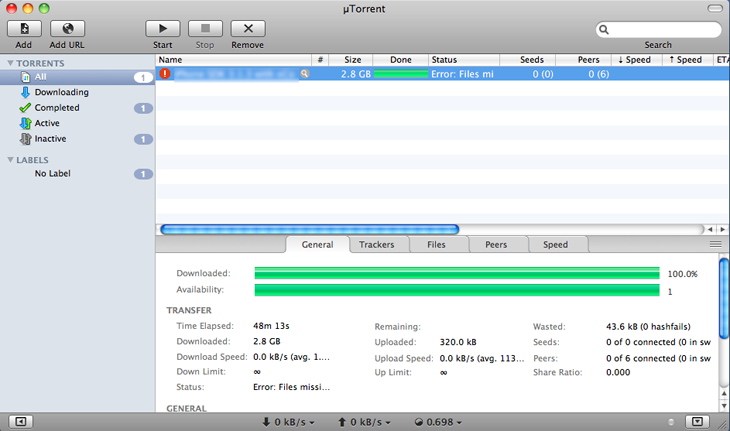Sort by download Speed column header
The height and width of the screenshot is (431, 730).
[x=637, y=60]
